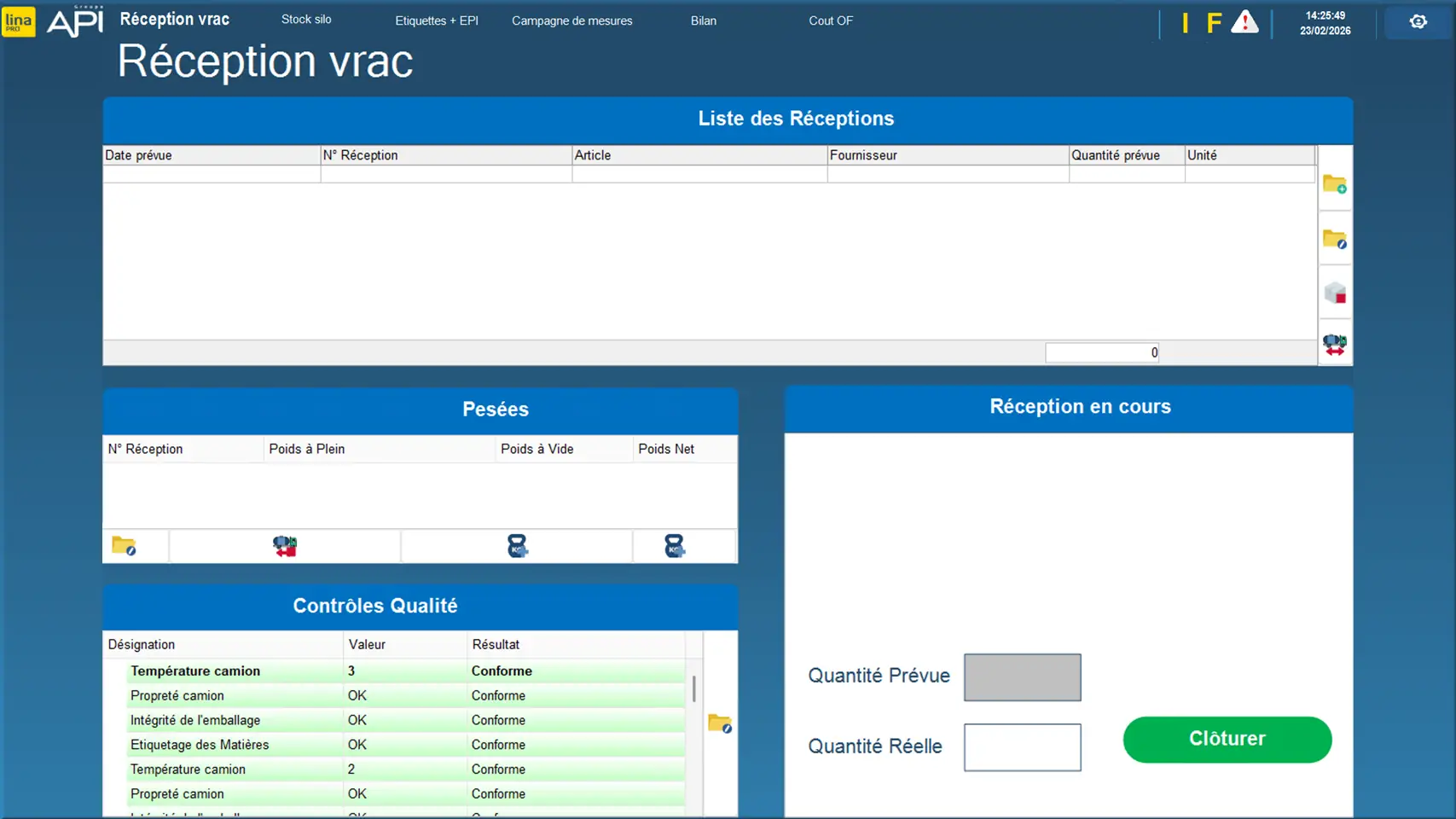Click the add-reception folder icon with plus
The image size is (1456, 819).
1334,184
